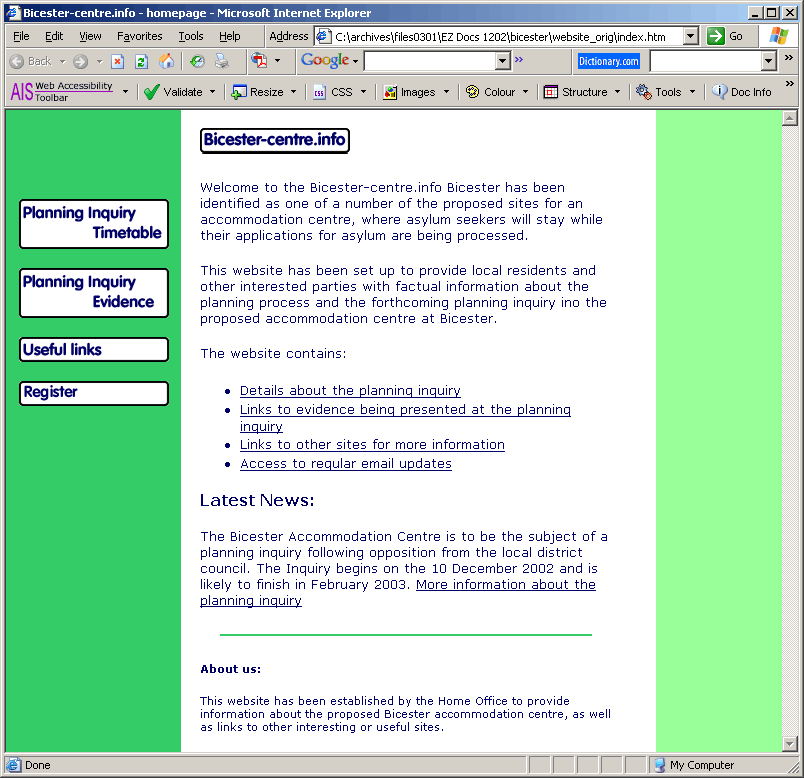Open the Help menu

[x=230, y=36]
